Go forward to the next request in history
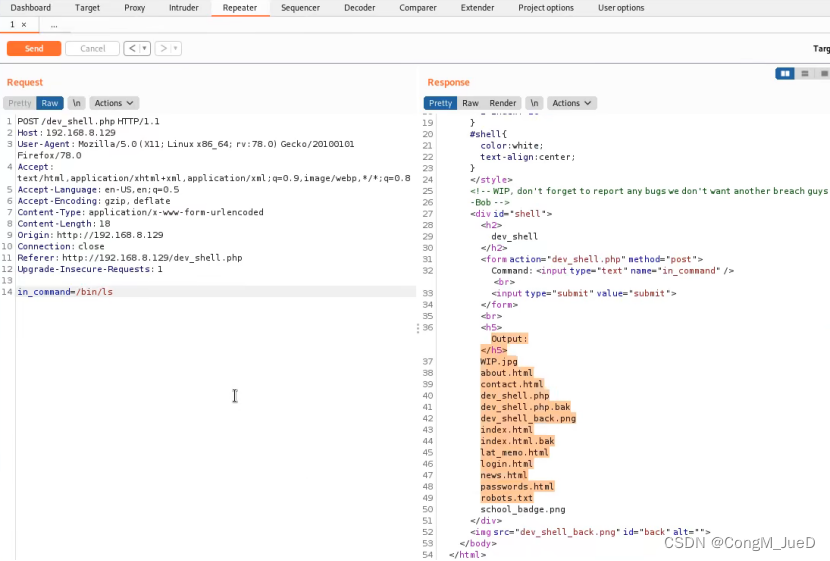Viewport: 830px width, 561px height. tap(163, 49)
